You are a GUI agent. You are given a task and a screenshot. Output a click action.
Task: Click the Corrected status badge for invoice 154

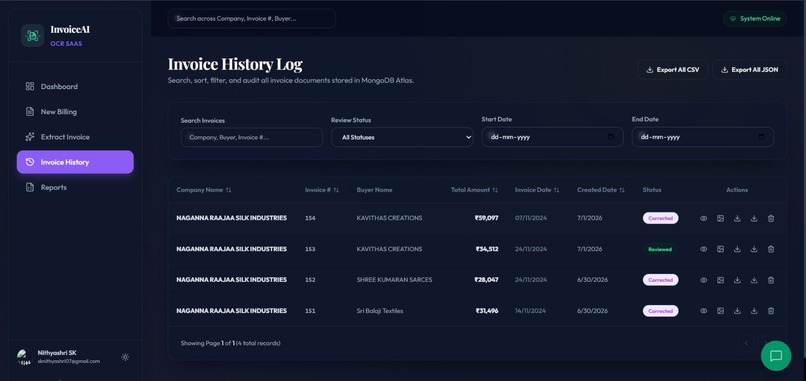(661, 218)
